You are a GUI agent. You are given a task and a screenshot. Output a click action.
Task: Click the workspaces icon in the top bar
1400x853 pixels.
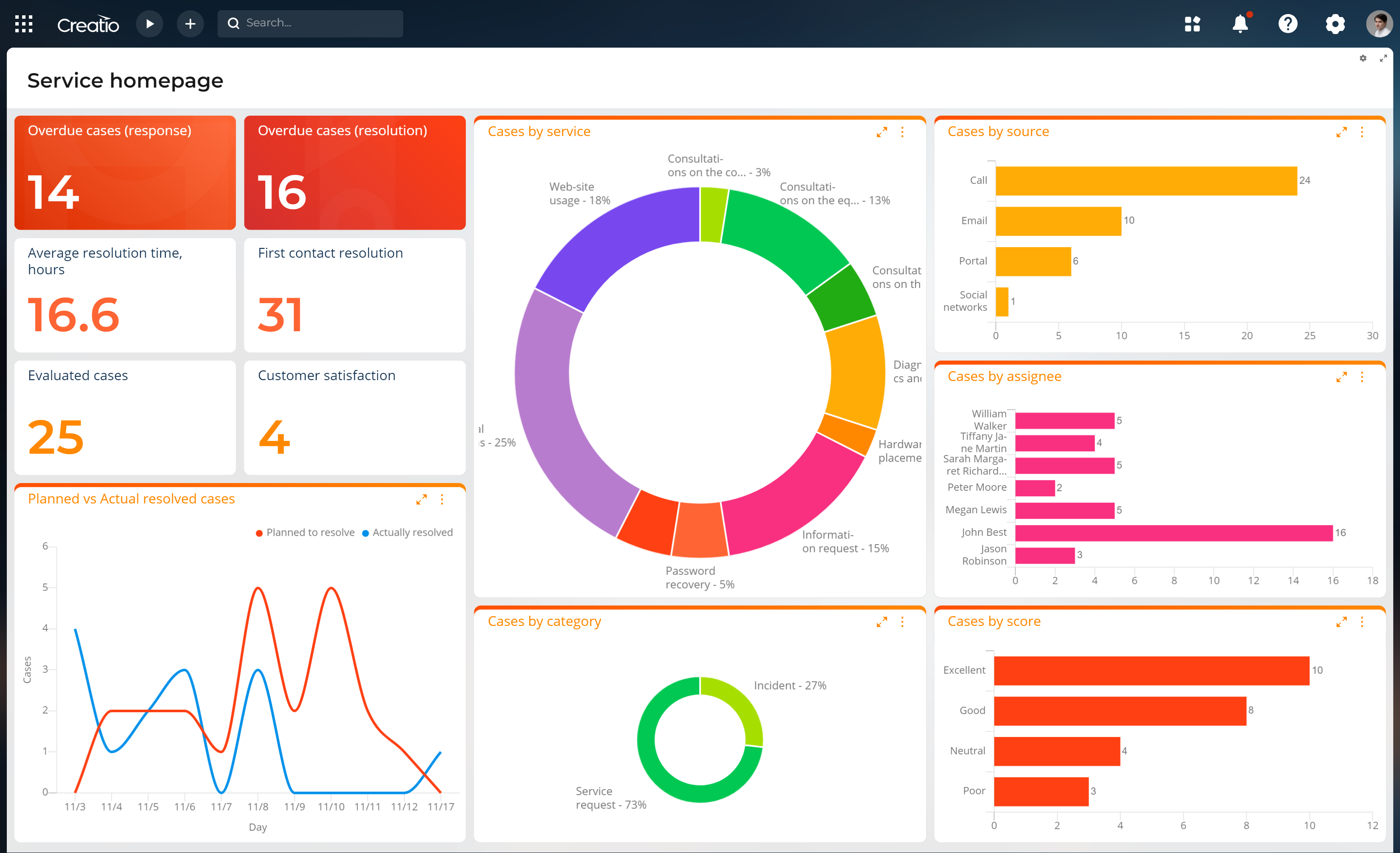pos(1193,24)
